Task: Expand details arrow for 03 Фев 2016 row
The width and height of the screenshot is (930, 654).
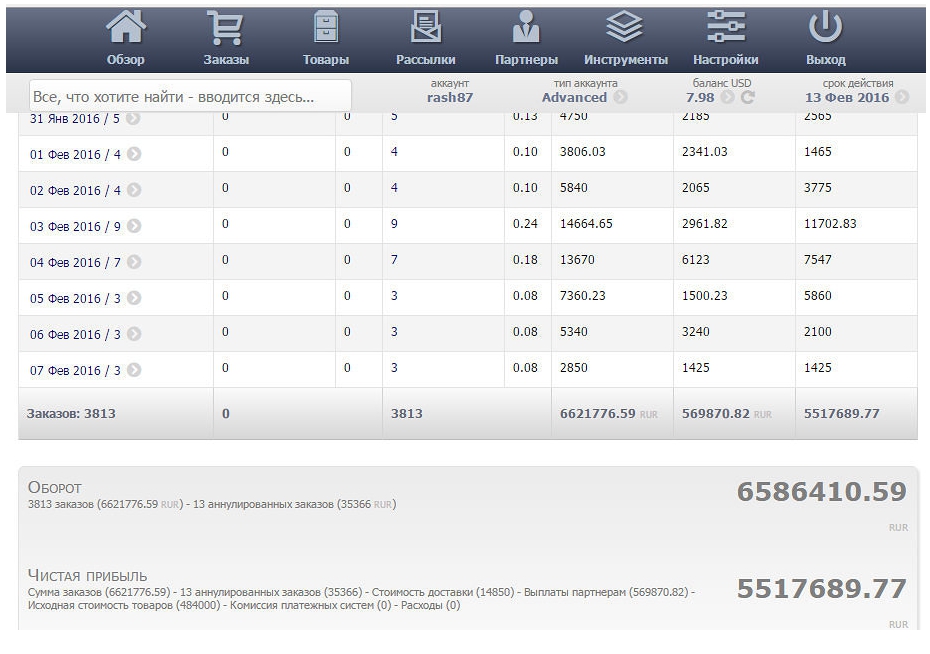Action: [x=134, y=227]
